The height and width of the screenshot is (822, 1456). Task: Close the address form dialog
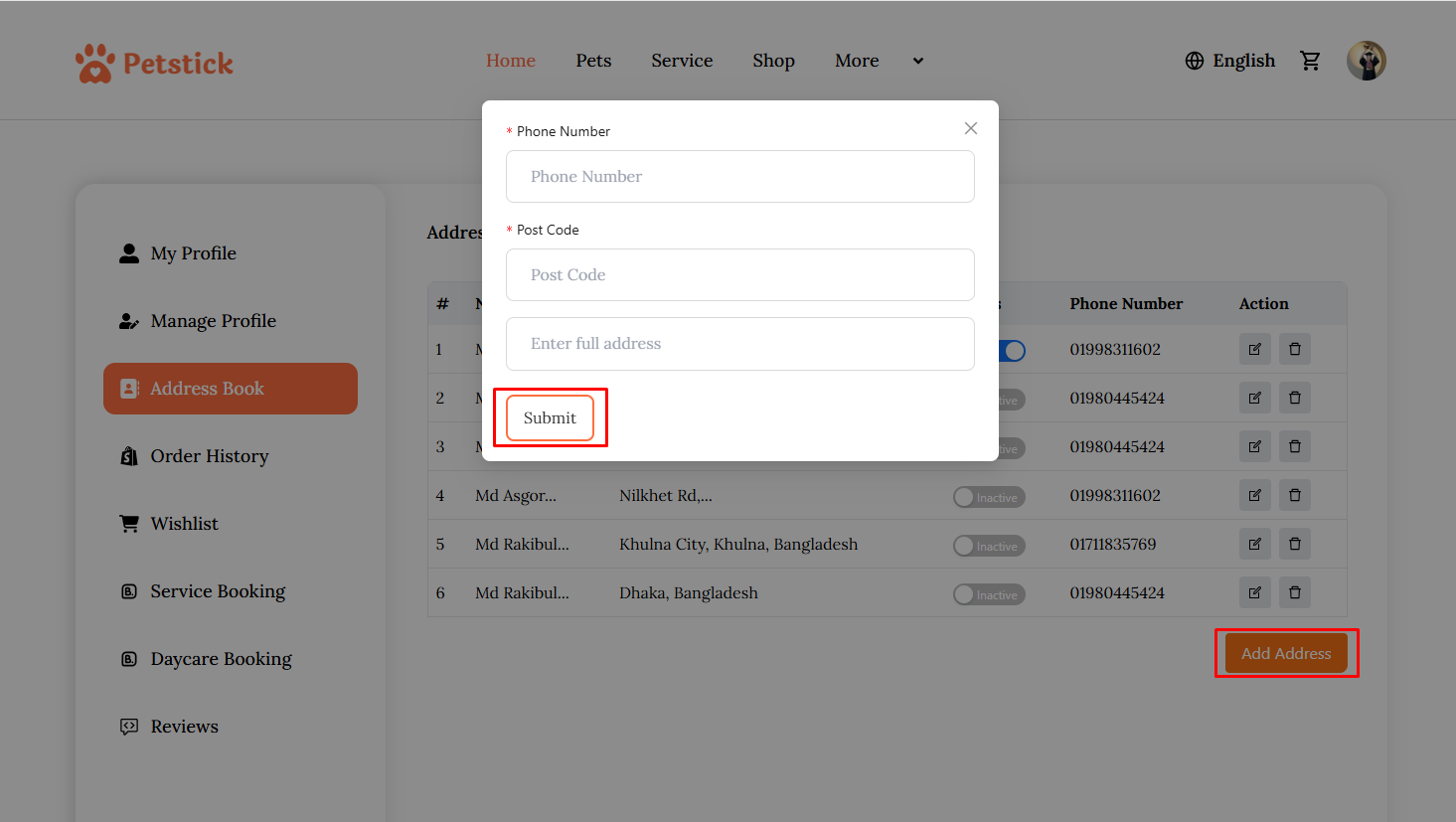970,128
